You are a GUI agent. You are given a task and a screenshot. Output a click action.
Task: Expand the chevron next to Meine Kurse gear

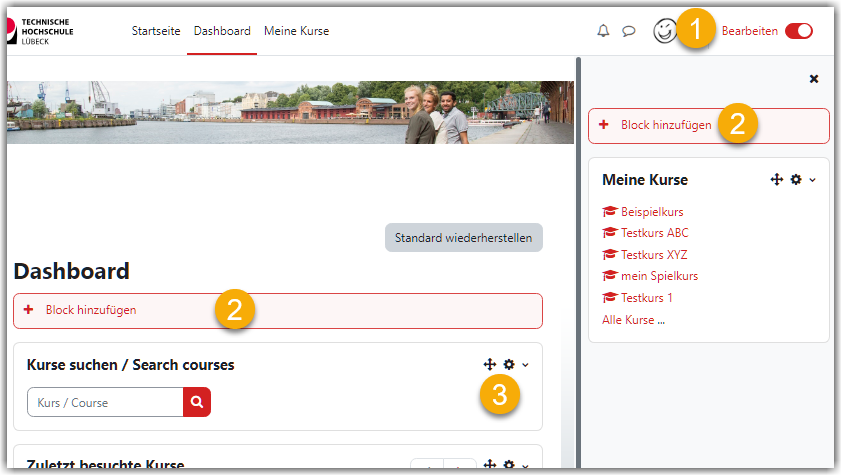coord(812,180)
